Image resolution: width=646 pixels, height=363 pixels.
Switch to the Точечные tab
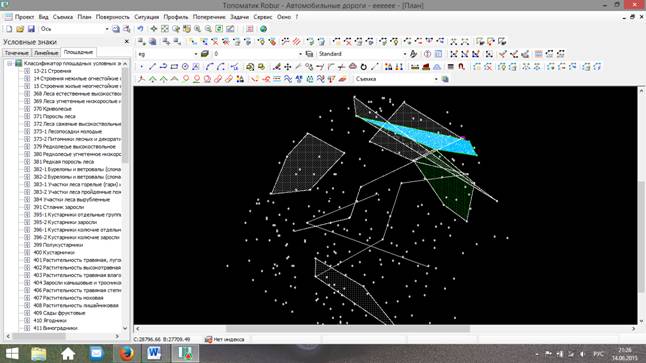[x=16, y=53]
